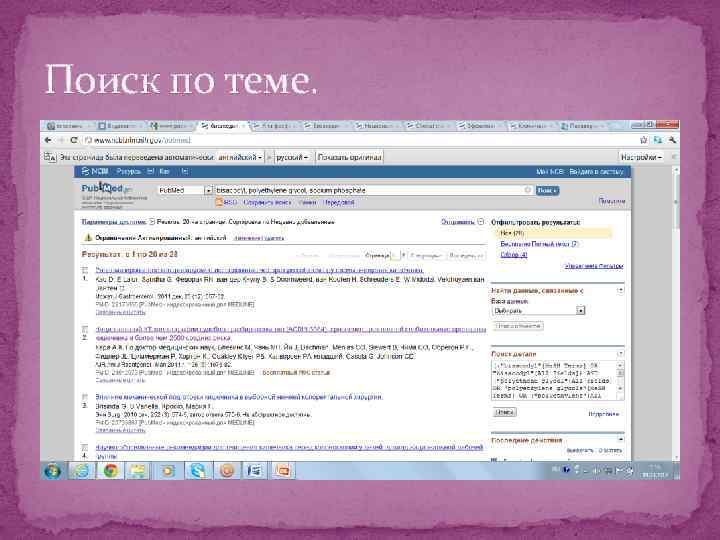Tick checkbox for result 2
Viewport: 720px width, 540px height.
point(85,329)
